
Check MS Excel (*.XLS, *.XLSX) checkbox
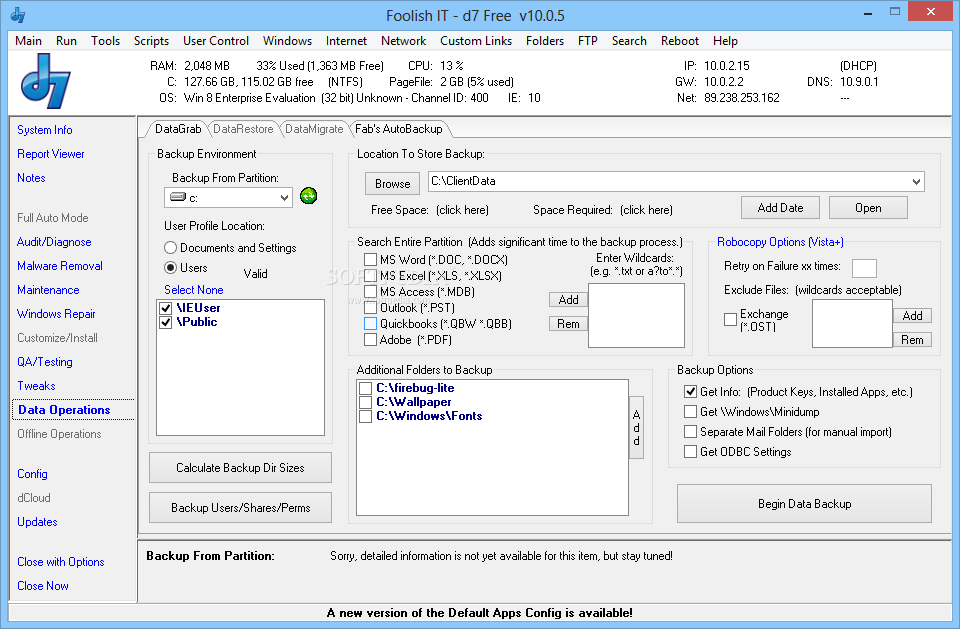click(370, 276)
